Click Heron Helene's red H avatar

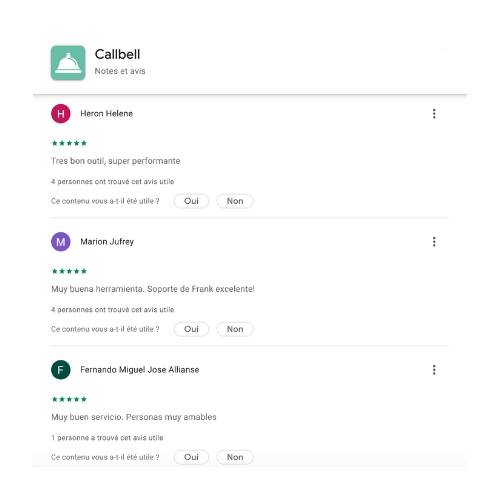pyautogui.click(x=61, y=114)
